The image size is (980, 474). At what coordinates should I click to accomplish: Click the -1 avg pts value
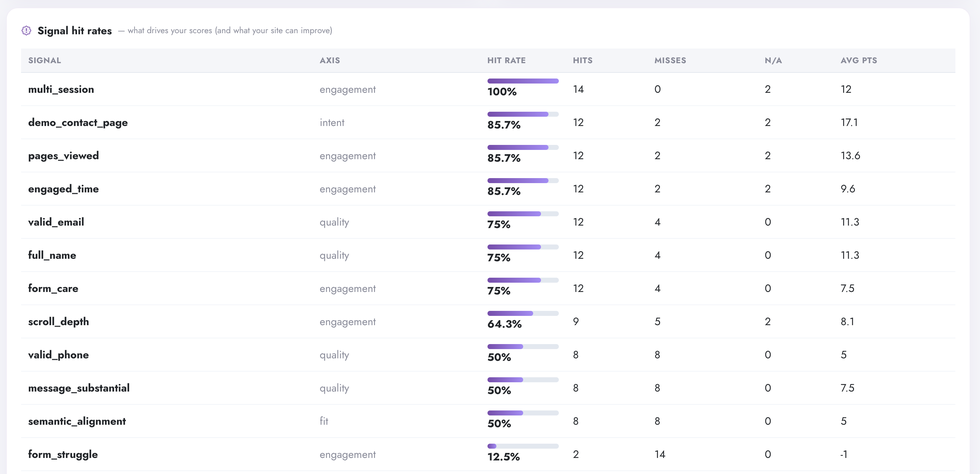(844, 455)
